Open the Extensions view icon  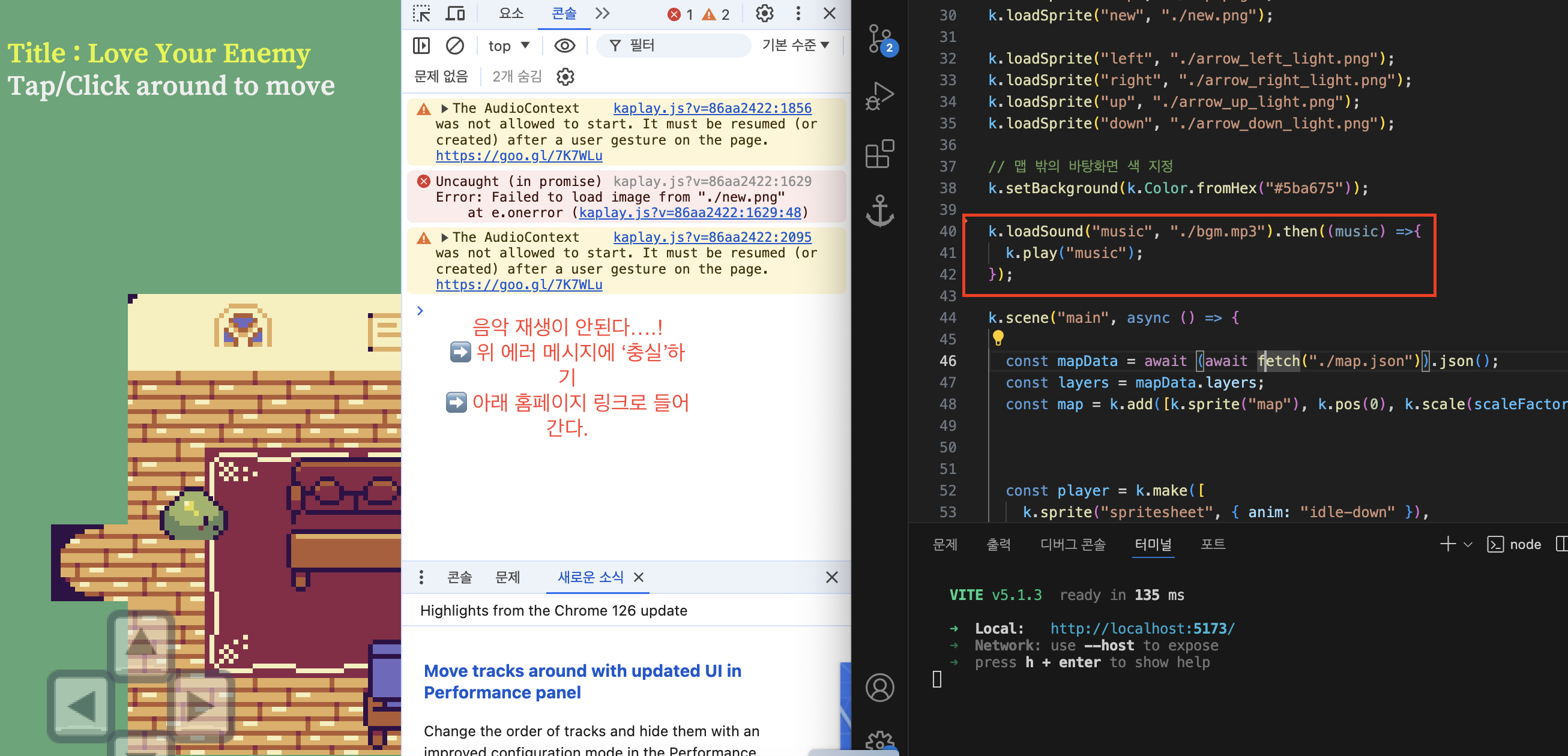[880, 153]
